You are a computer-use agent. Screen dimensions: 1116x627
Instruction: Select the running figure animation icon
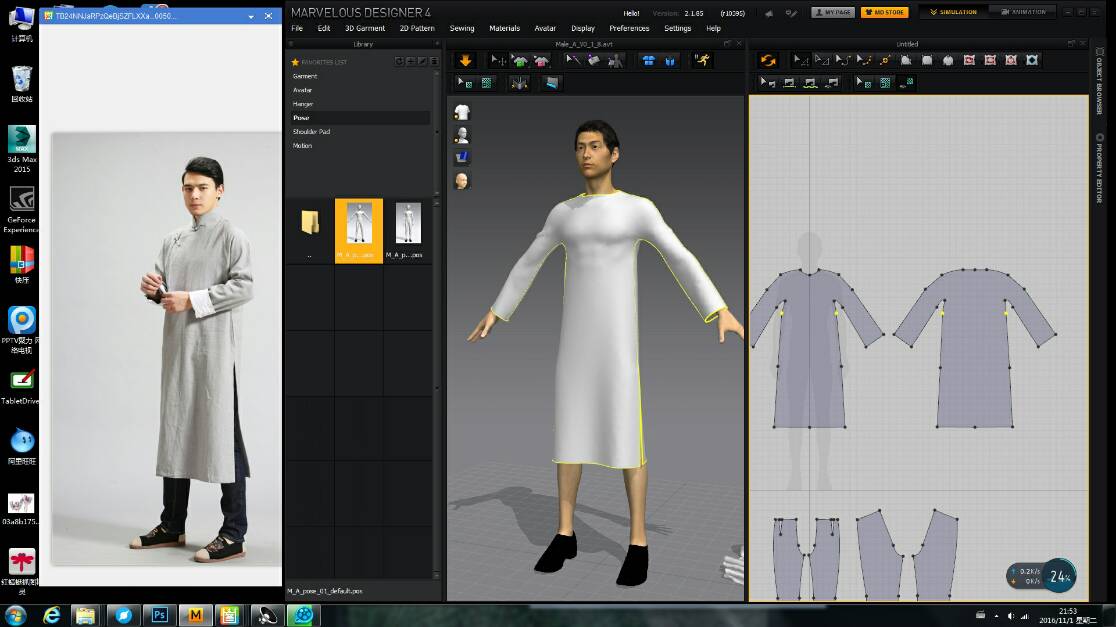(702, 61)
